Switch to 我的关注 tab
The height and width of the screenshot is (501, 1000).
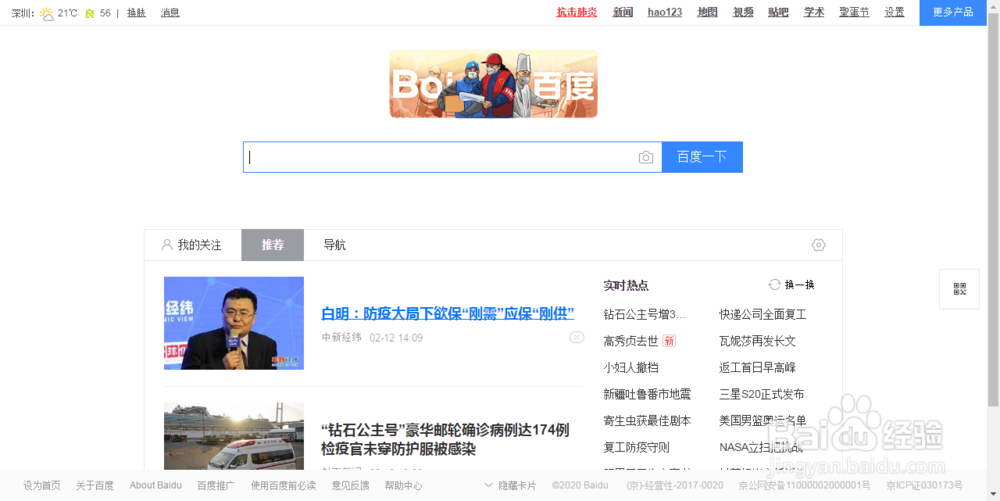coord(193,245)
